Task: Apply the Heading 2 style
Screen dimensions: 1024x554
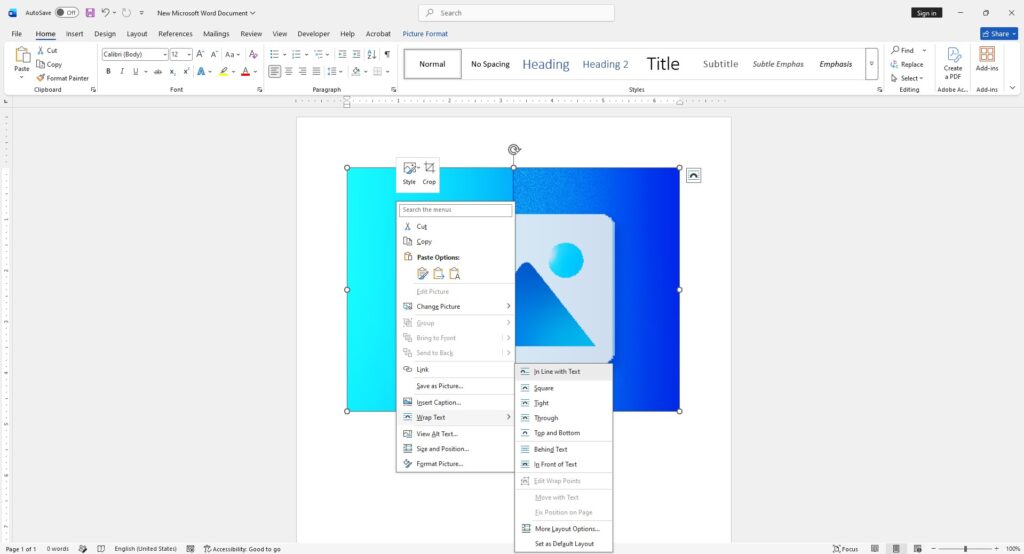Action: (605, 64)
